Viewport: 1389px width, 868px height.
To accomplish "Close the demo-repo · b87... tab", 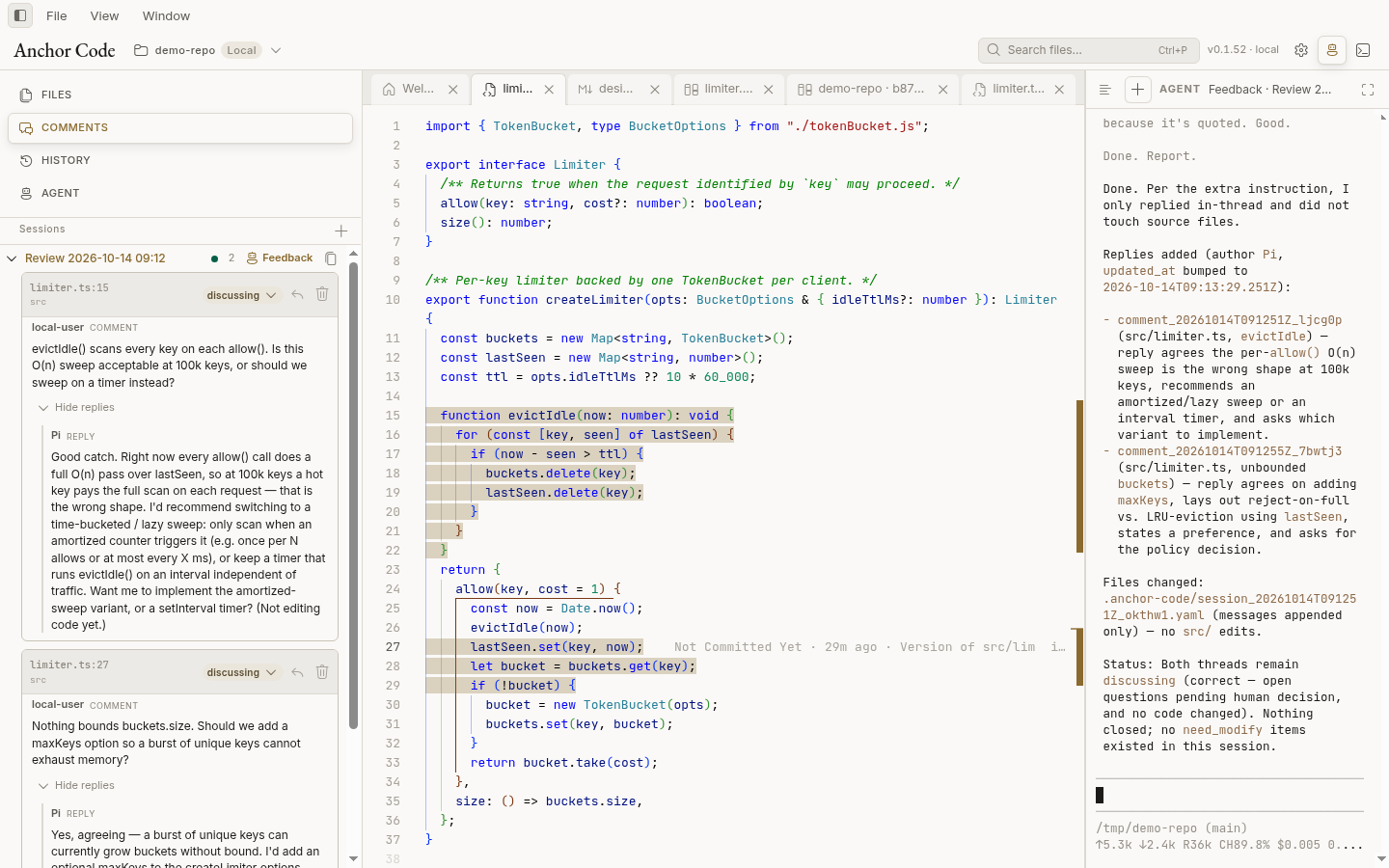I will click(943, 89).
